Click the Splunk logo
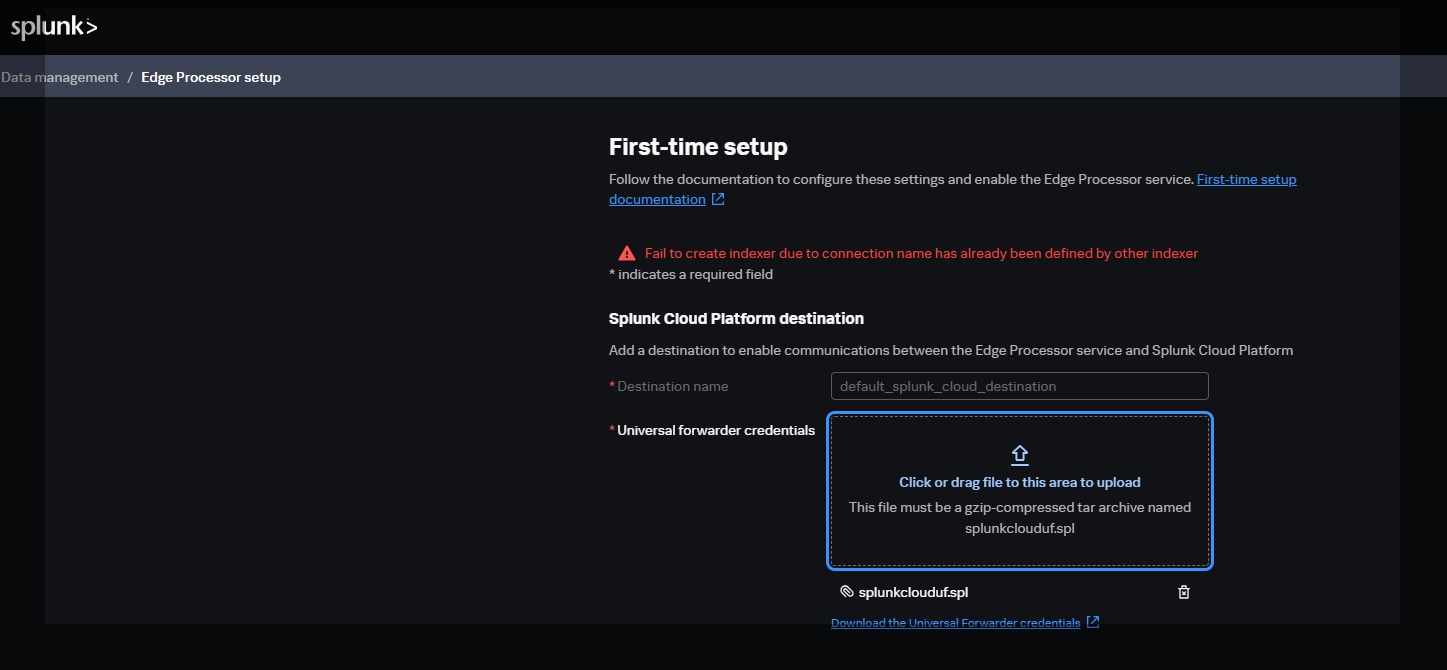This screenshot has height=670, width=1447. pyautogui.click(x=54, y=28)
